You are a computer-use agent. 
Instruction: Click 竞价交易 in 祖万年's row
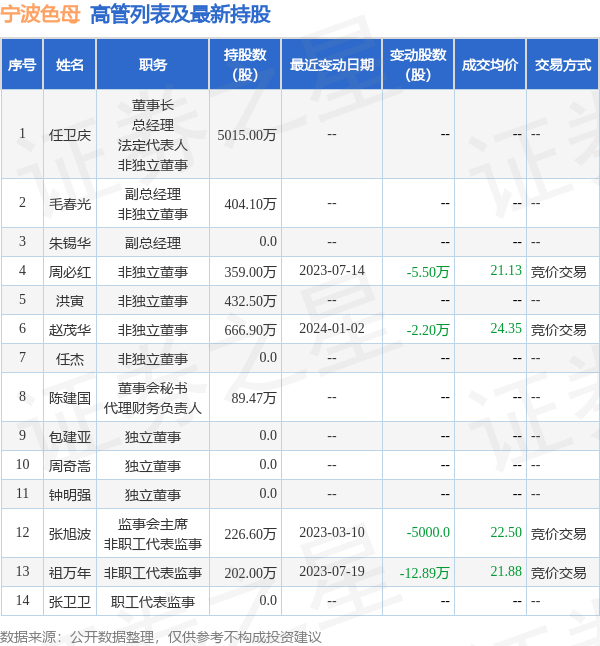tap(558, 573)
